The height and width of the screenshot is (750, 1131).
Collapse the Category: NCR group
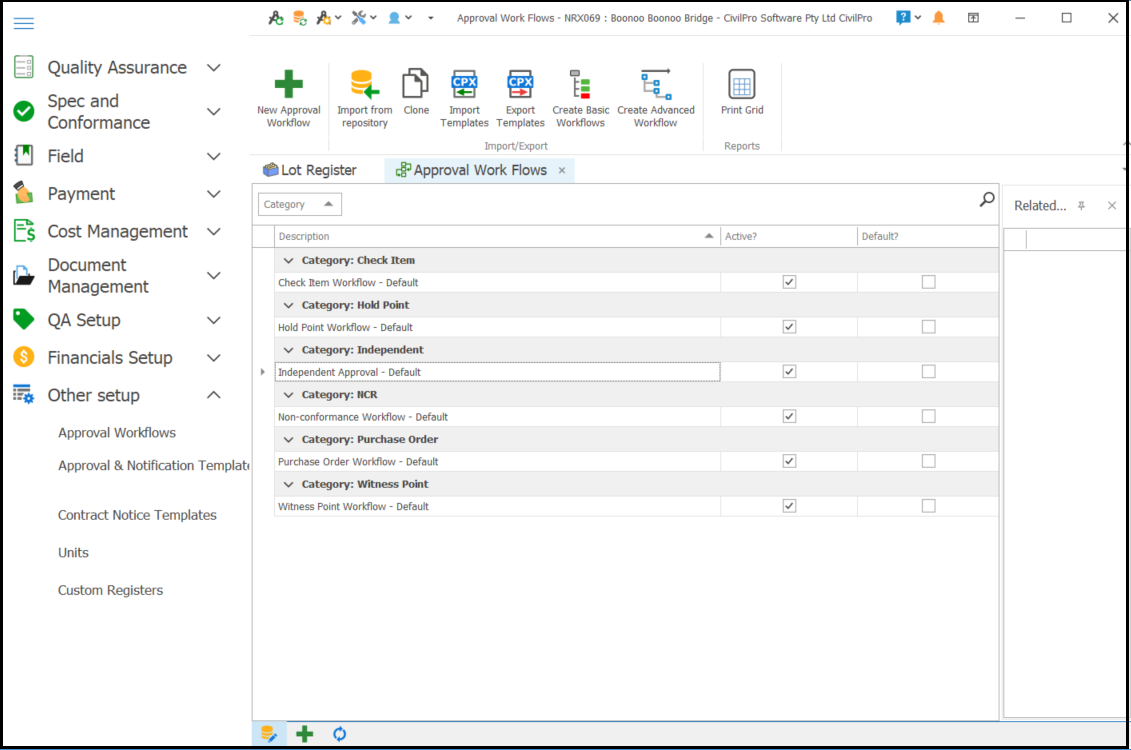289,395
